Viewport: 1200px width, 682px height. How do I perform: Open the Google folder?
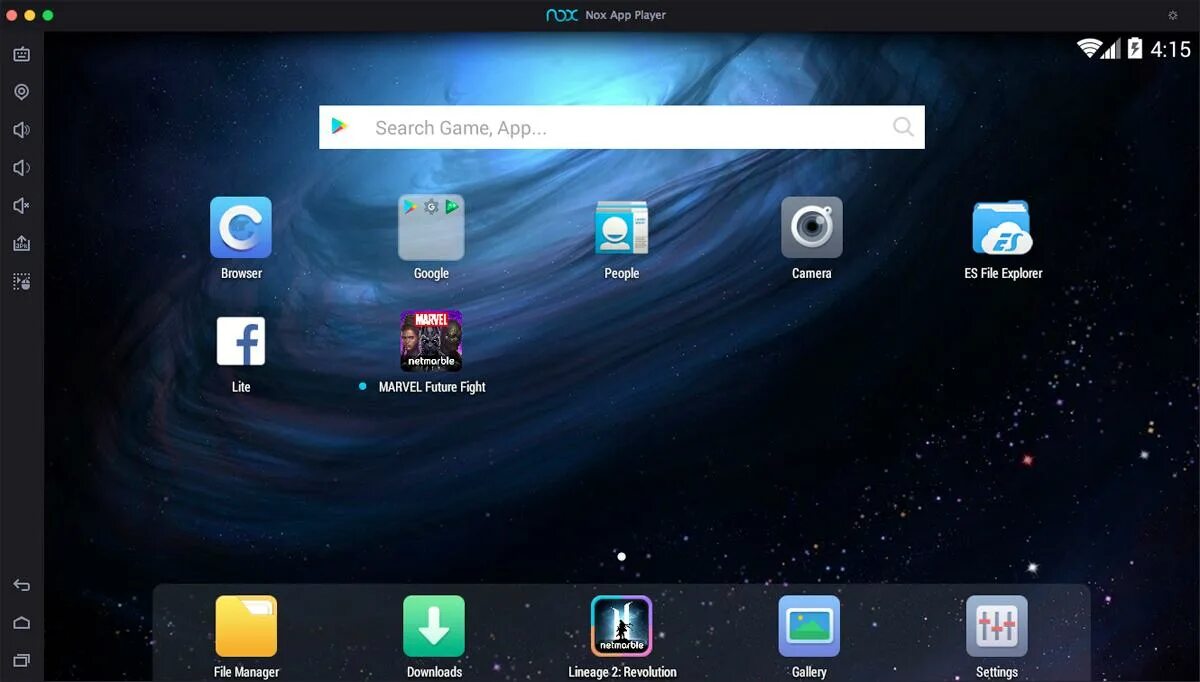tap(431, 227)
